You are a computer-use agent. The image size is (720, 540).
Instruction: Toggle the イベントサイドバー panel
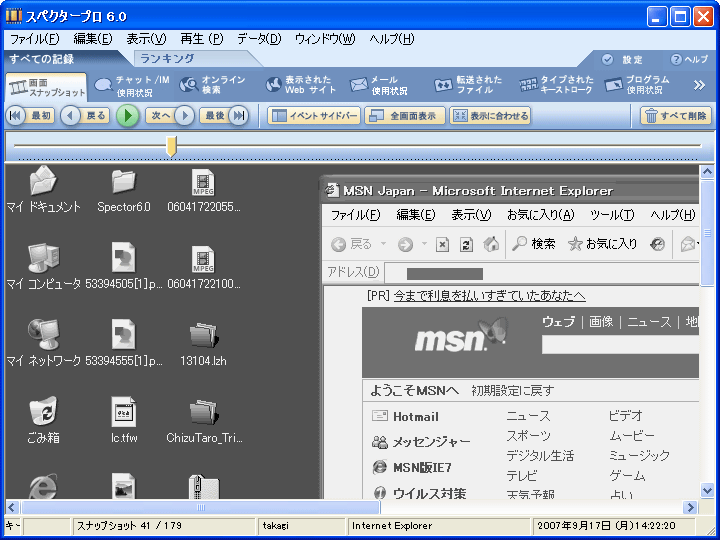click(314, 116)
